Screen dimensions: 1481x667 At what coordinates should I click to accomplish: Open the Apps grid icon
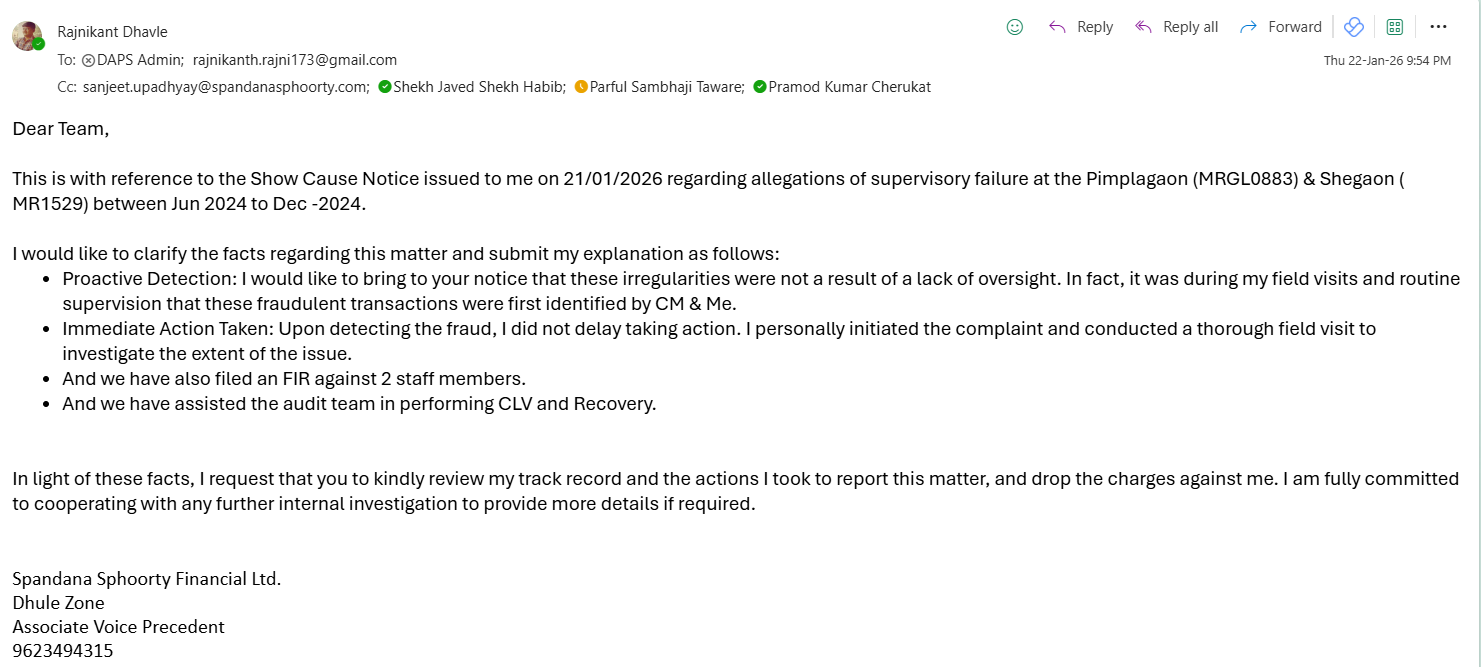1395,27
